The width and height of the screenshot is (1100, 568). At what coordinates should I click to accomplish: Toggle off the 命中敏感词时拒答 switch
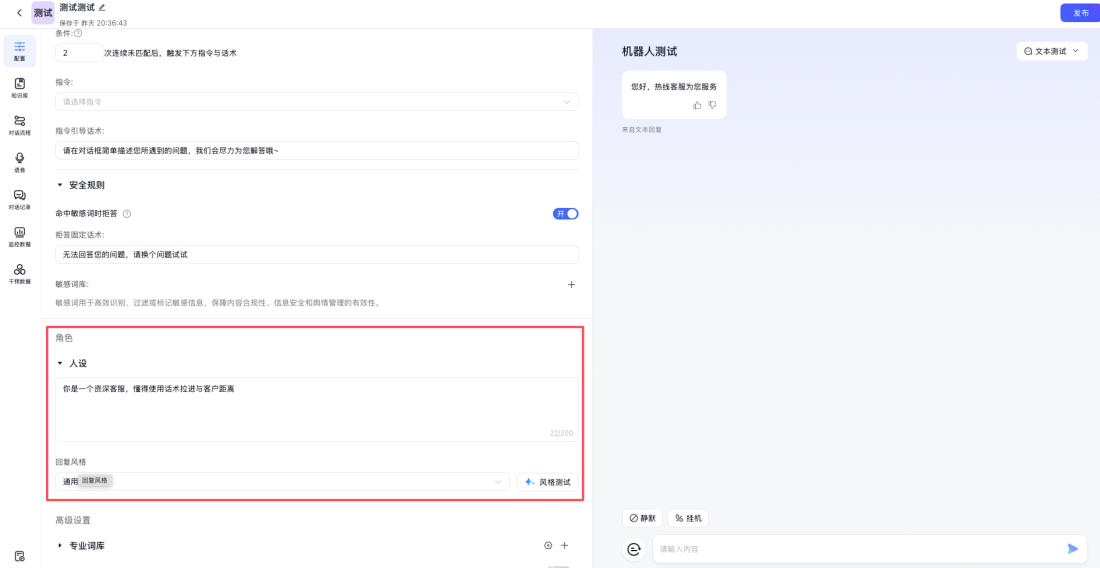pos(565,213)
